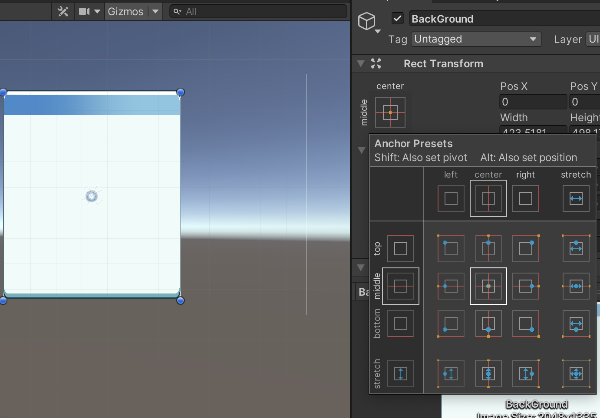Viewport: 600px width, 418px height.
Task: Choose the middle-center anchor preset
Action: [x=488, y=286]
